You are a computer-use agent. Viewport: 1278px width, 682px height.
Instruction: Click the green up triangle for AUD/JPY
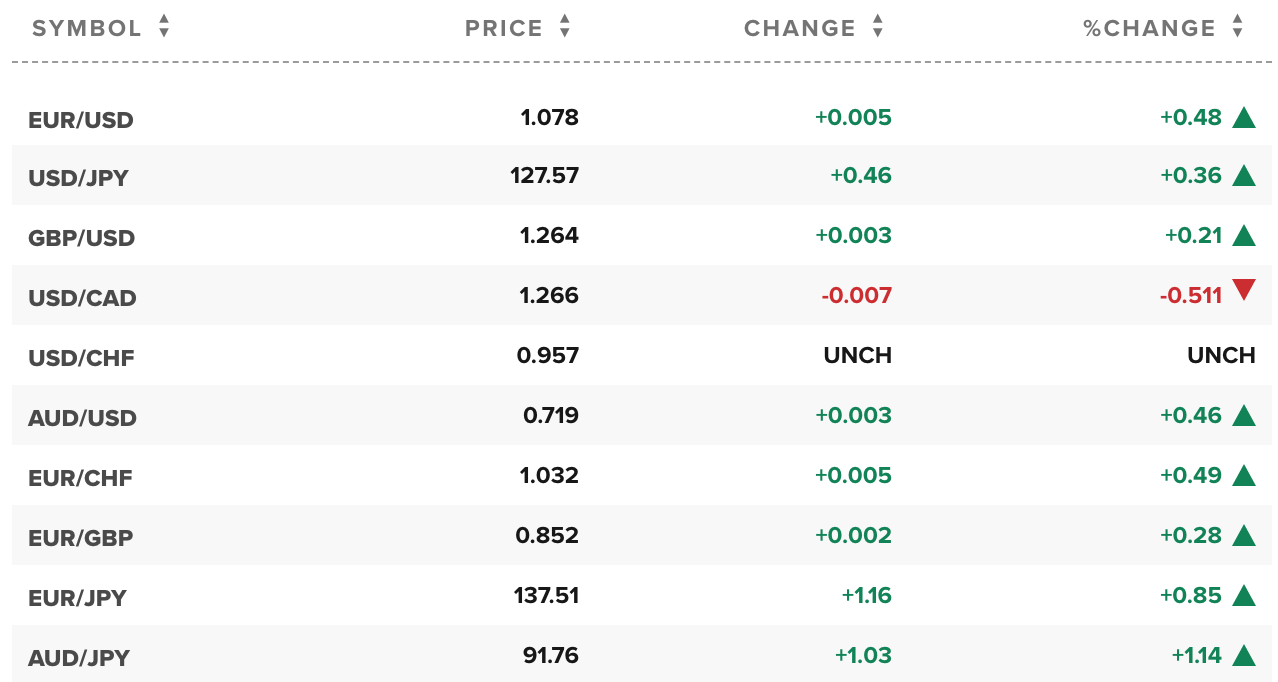tap(1243, 655)
